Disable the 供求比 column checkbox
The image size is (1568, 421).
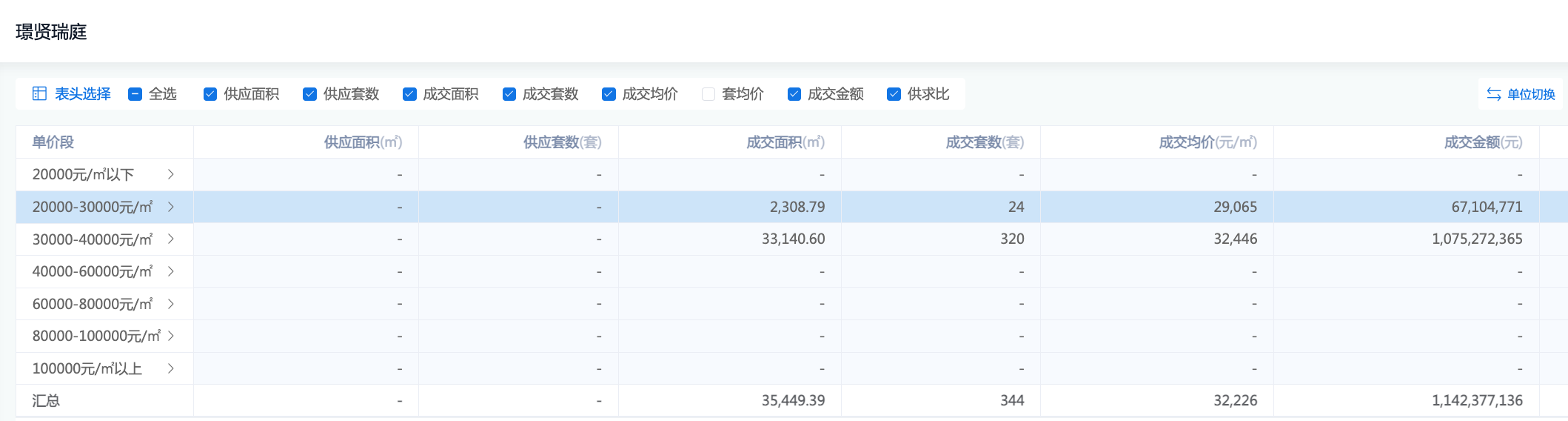tap(894, 94)
